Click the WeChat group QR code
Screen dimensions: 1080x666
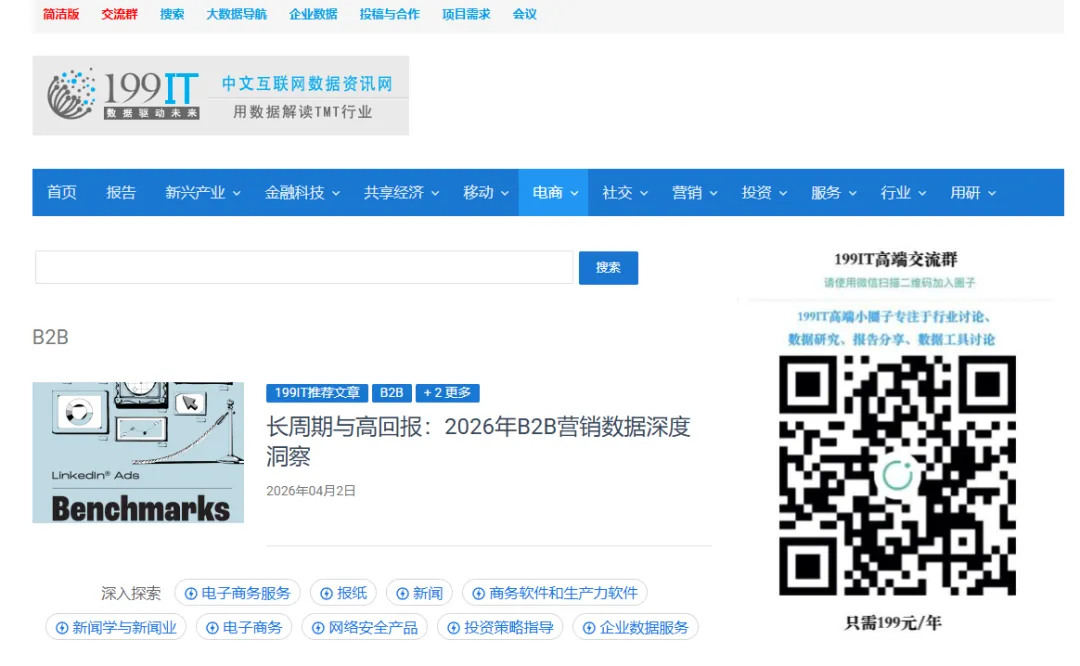(x=897, y=475)
